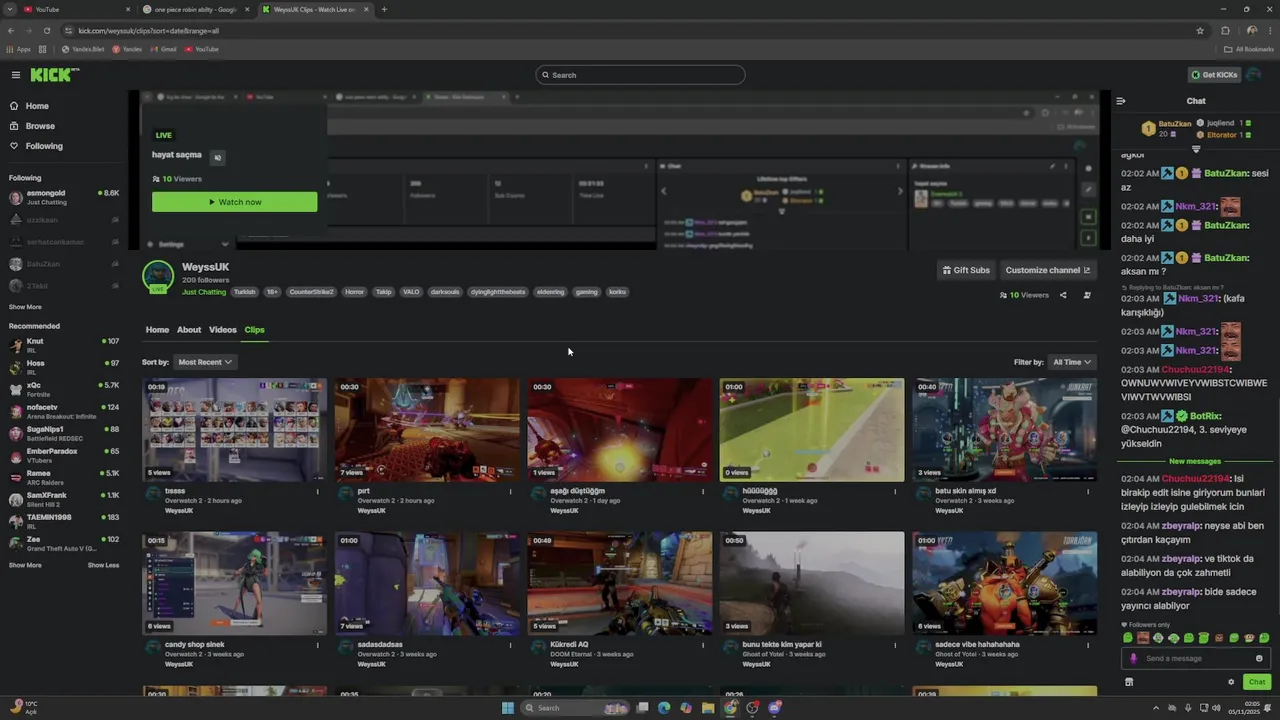Switch to the YouTube browser tab

point(75,9)
